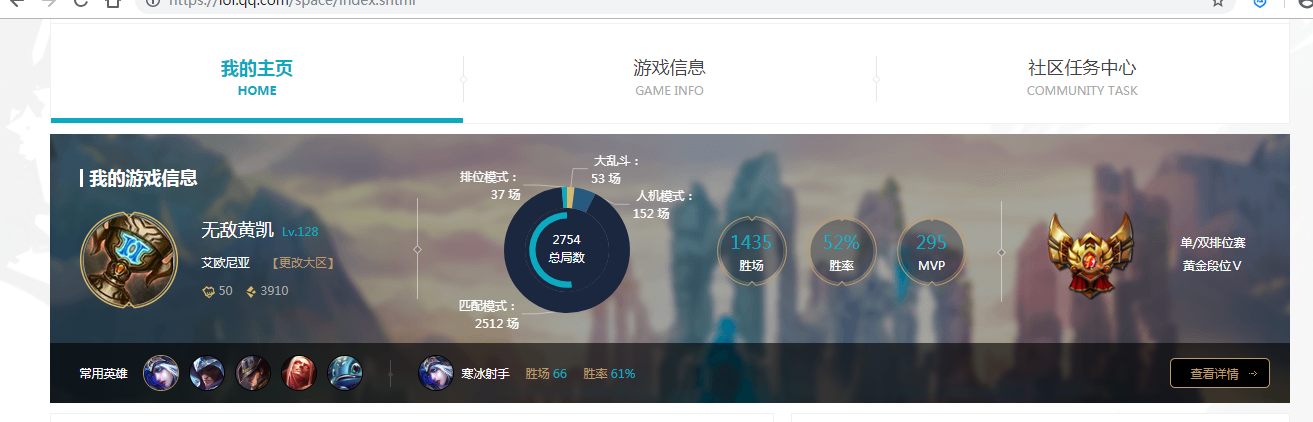Click the 1435 胜场 circle badge
This screenshot has height=422, width=1313.
coord(751,251)
